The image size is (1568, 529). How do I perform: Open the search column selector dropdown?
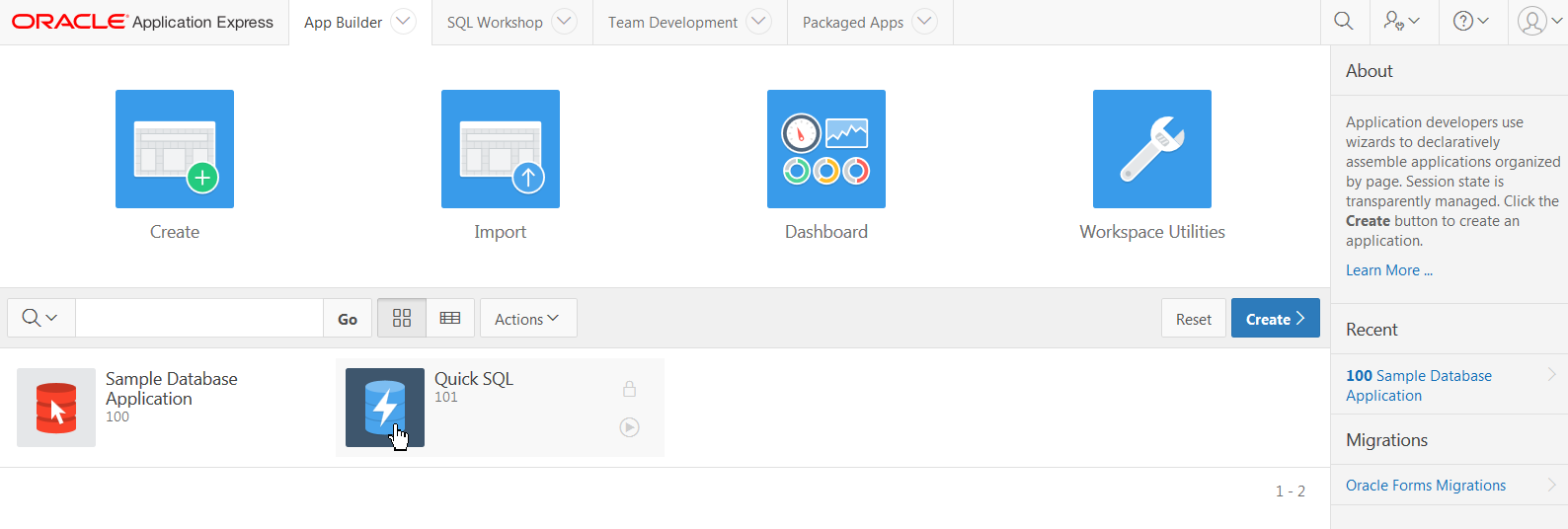coord(40,319)
